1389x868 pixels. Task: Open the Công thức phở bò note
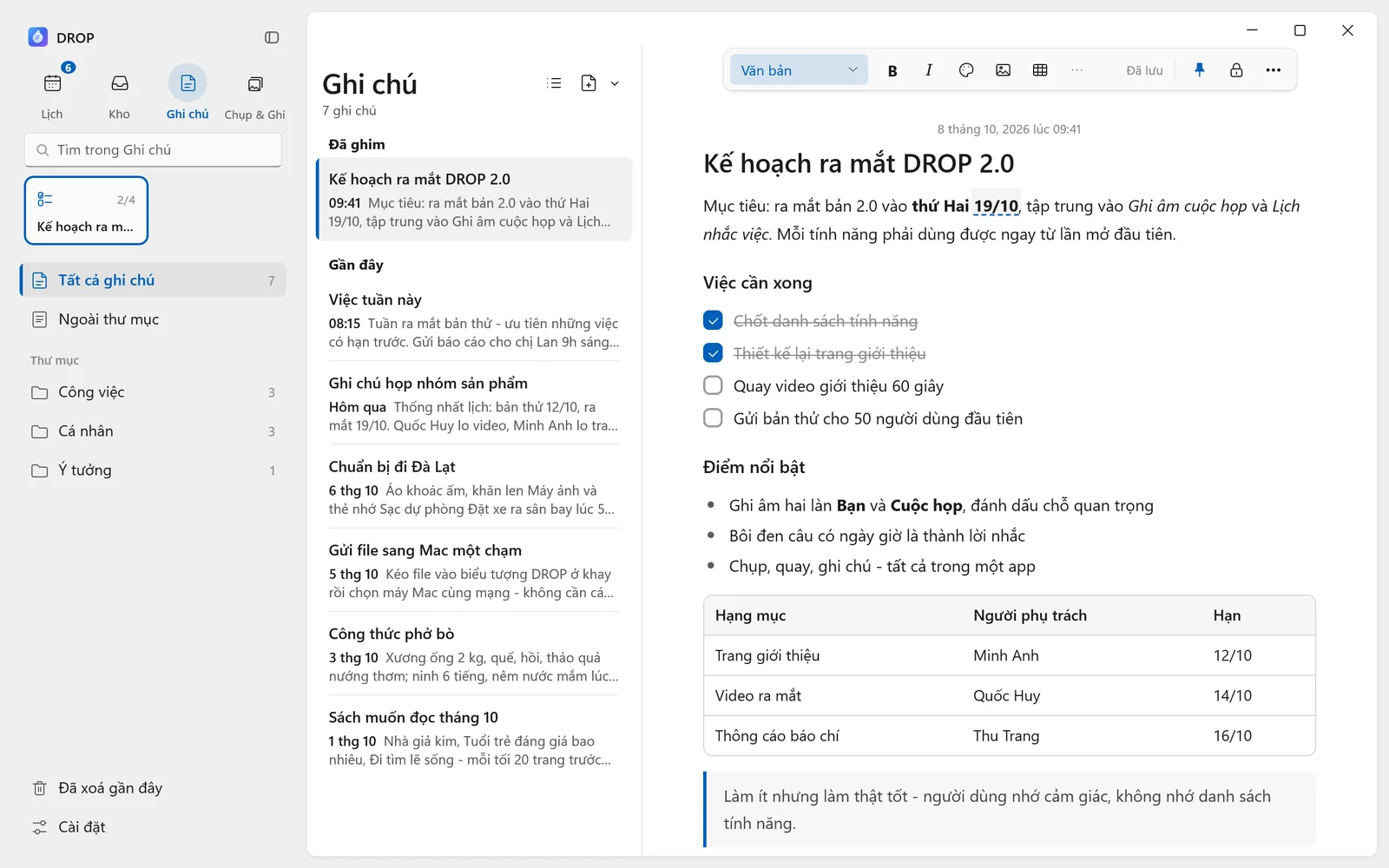pyautogui.click(x=474, y=654)
